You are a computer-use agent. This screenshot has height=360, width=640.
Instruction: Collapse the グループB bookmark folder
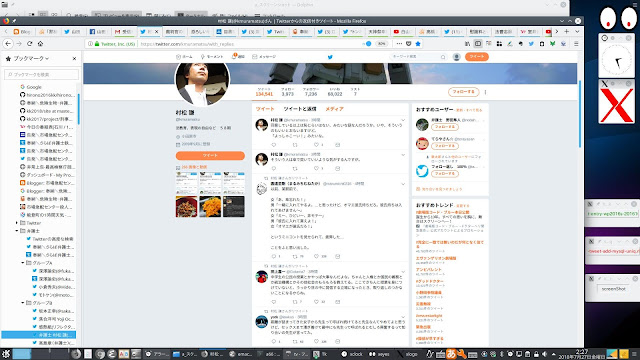[23, 303]
